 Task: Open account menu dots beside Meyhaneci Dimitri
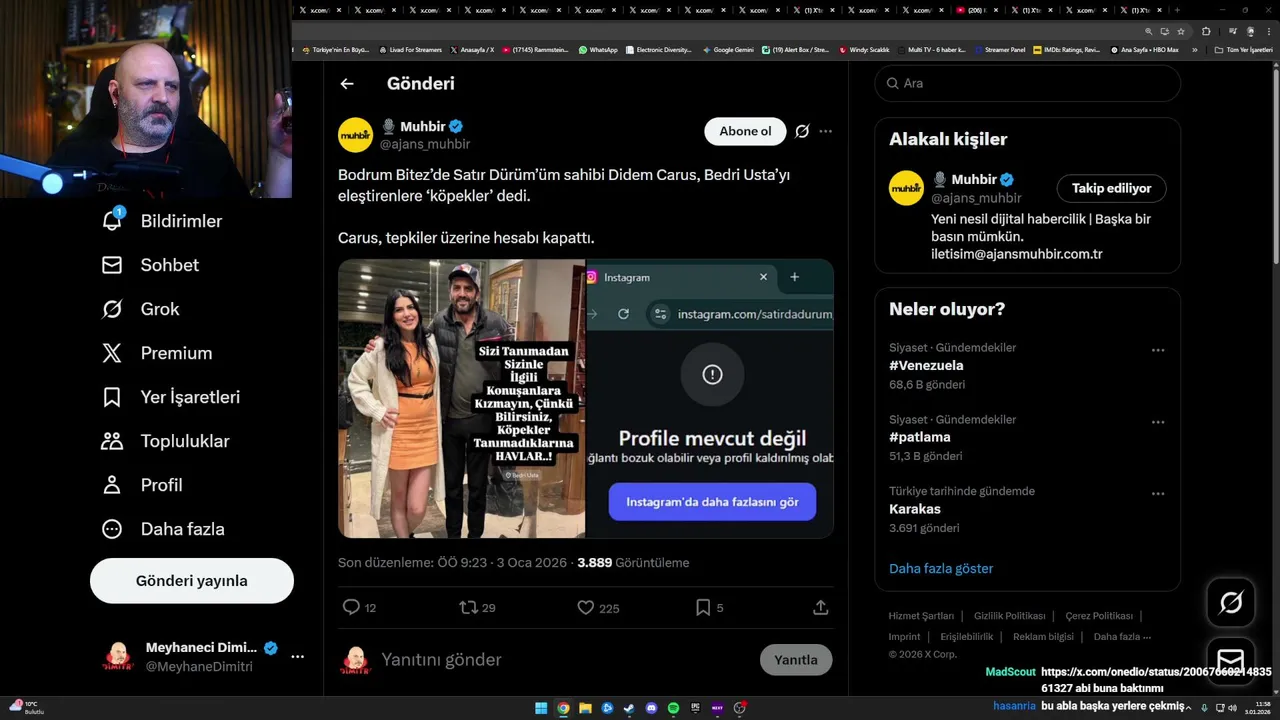[297, 657]
